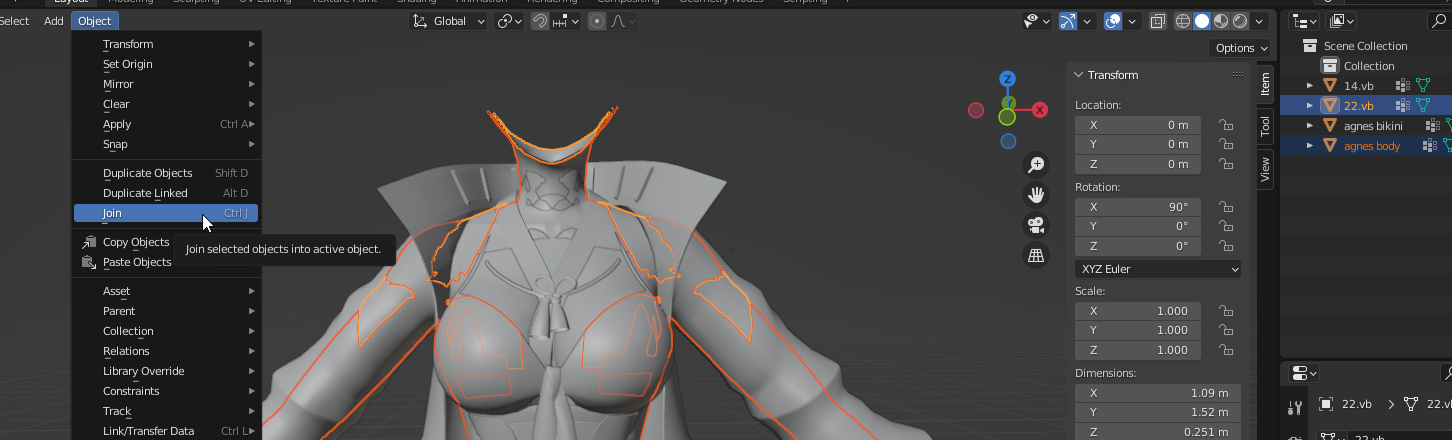The width and height of the screenshot is (1452, 440).
Task: Click Duplicate Objects in Object menu
Action: point(166,173)
